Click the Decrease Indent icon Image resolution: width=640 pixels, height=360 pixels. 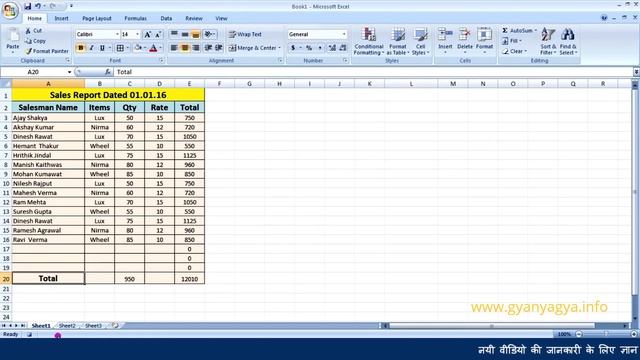[208, 48]
